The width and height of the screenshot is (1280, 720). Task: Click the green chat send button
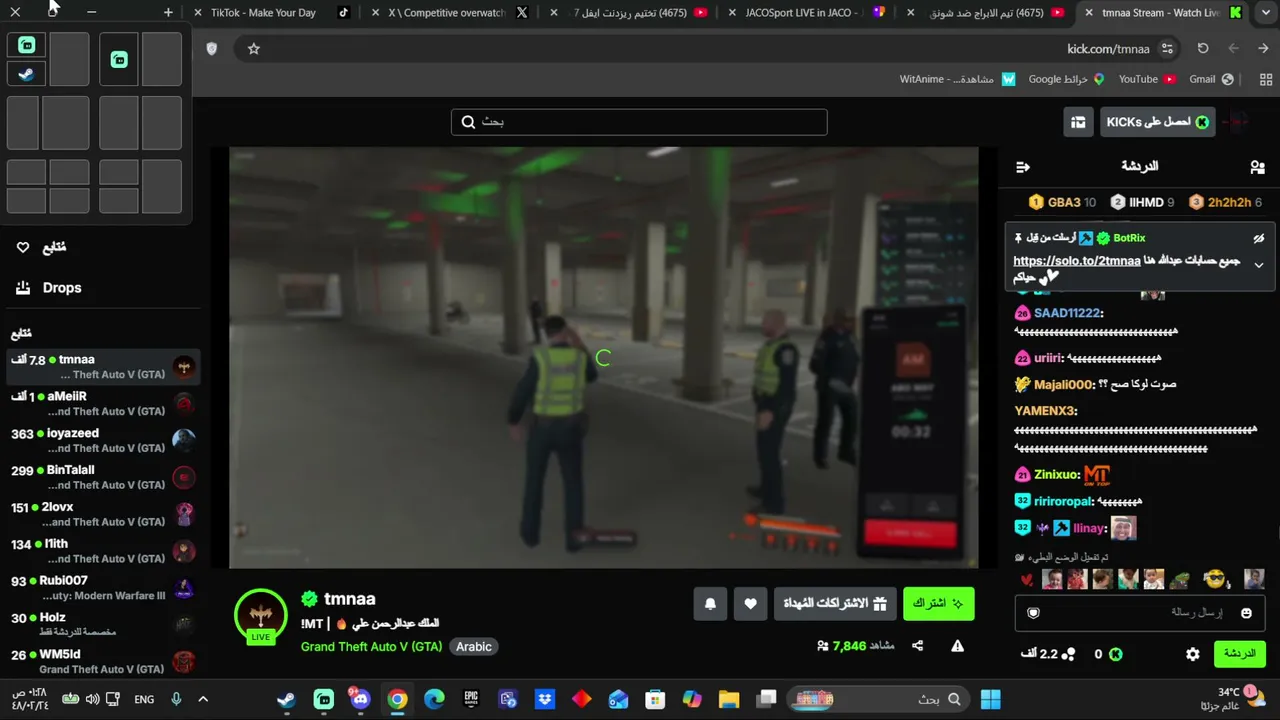click(x=1239, y=654)
